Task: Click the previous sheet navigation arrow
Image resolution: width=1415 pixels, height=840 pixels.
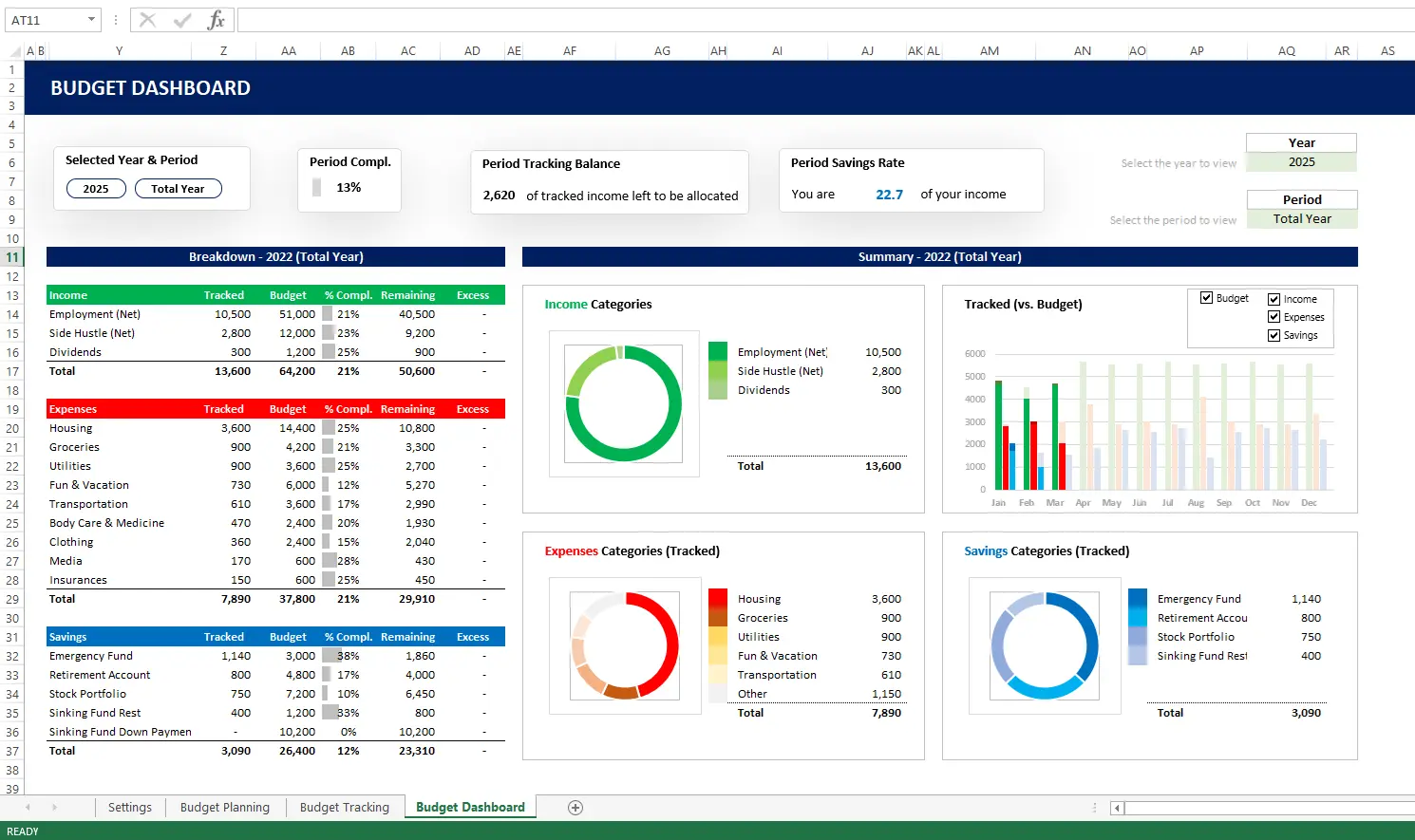Action: click(x=28, y=808)
